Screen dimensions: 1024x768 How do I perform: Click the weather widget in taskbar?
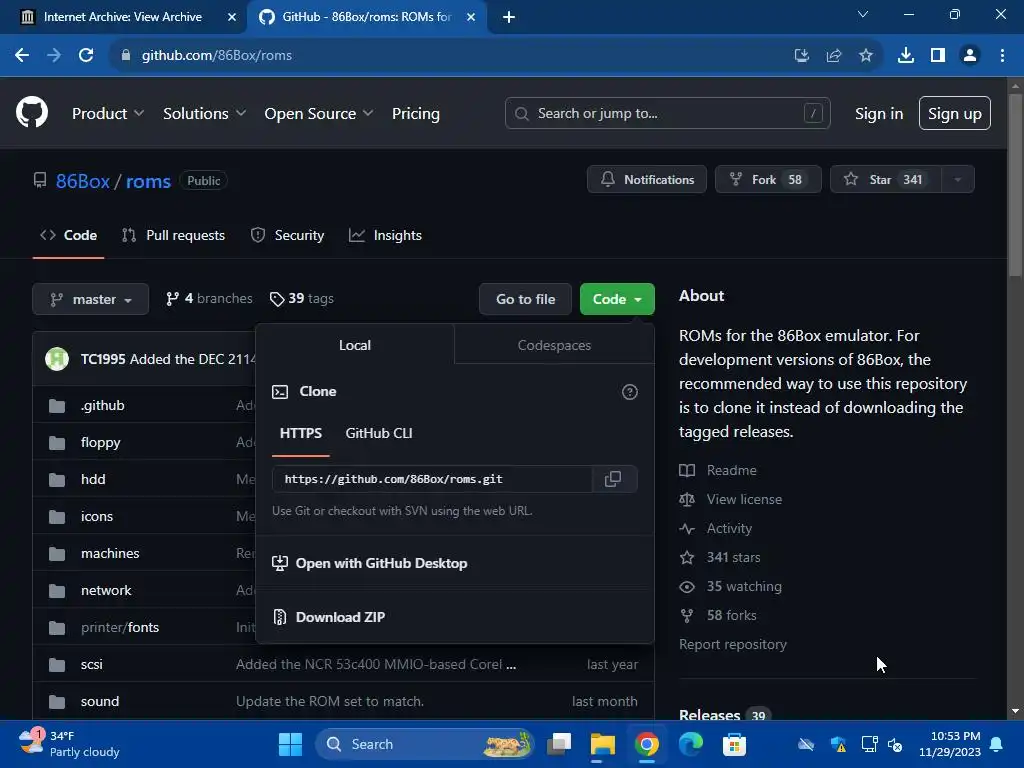(69, 744)
